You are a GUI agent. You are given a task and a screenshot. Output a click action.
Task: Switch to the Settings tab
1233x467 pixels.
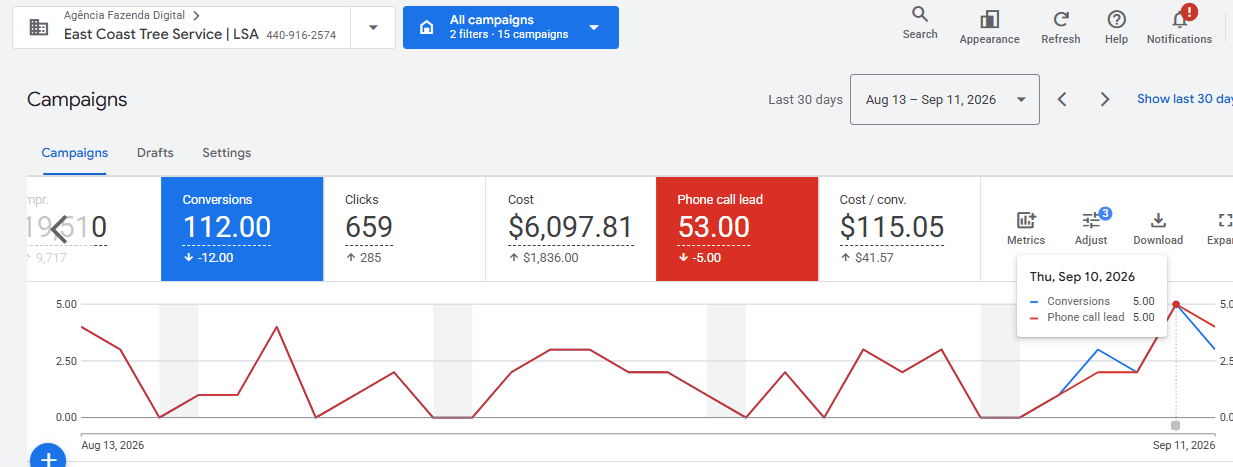point(227,153)
